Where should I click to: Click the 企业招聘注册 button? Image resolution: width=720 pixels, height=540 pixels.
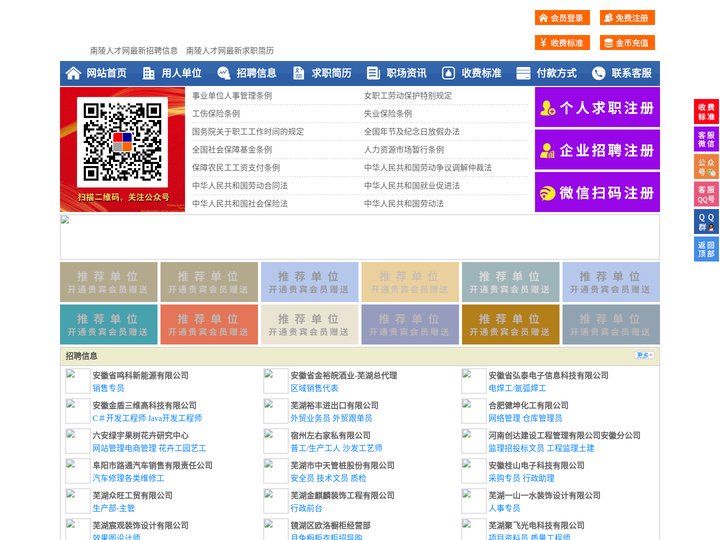pyautogui.click(x=597, y=150)
